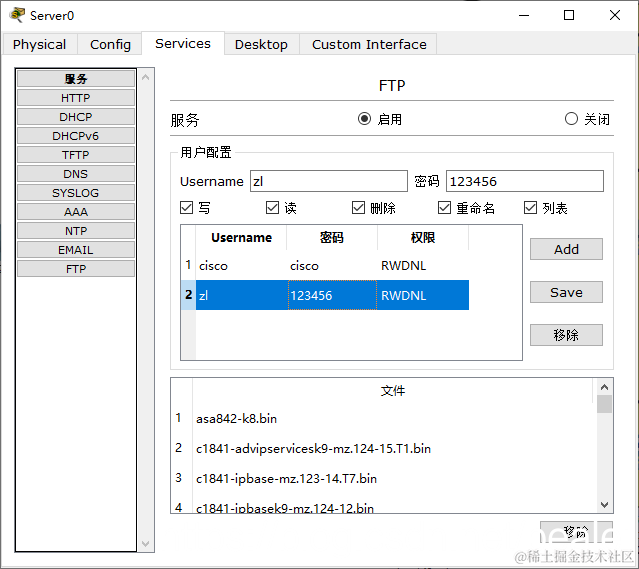Image resolution: width=639 pixels, height=569 pixels.
Task: Click 移除 button beside the user table
Action: [x=566, y=335]
